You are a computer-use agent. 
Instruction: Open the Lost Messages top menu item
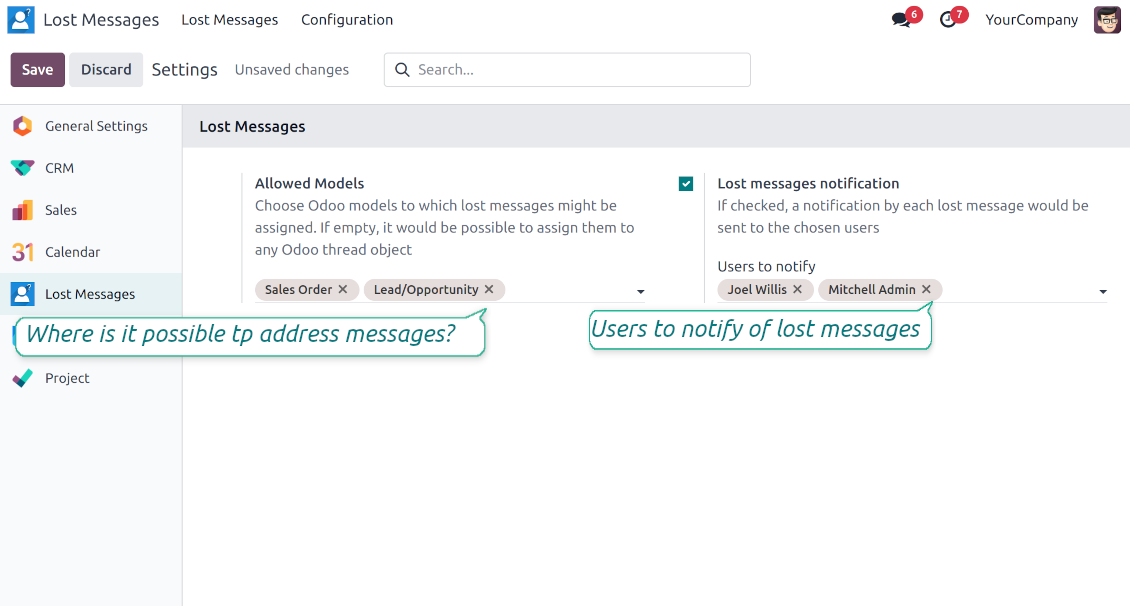pyautogui.click(x=230, y=20)
